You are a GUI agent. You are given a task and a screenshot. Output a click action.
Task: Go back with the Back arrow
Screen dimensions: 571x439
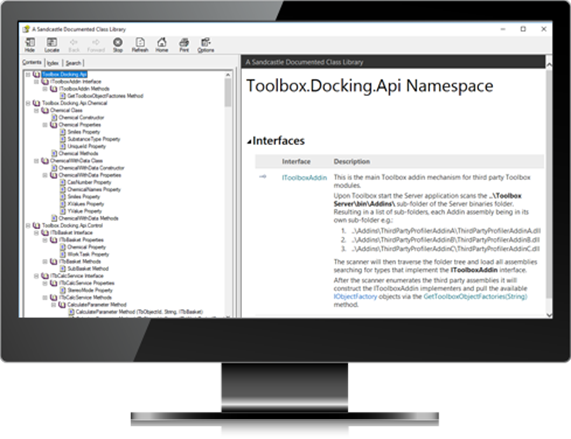pyautogui.click(x=74, y=45)
